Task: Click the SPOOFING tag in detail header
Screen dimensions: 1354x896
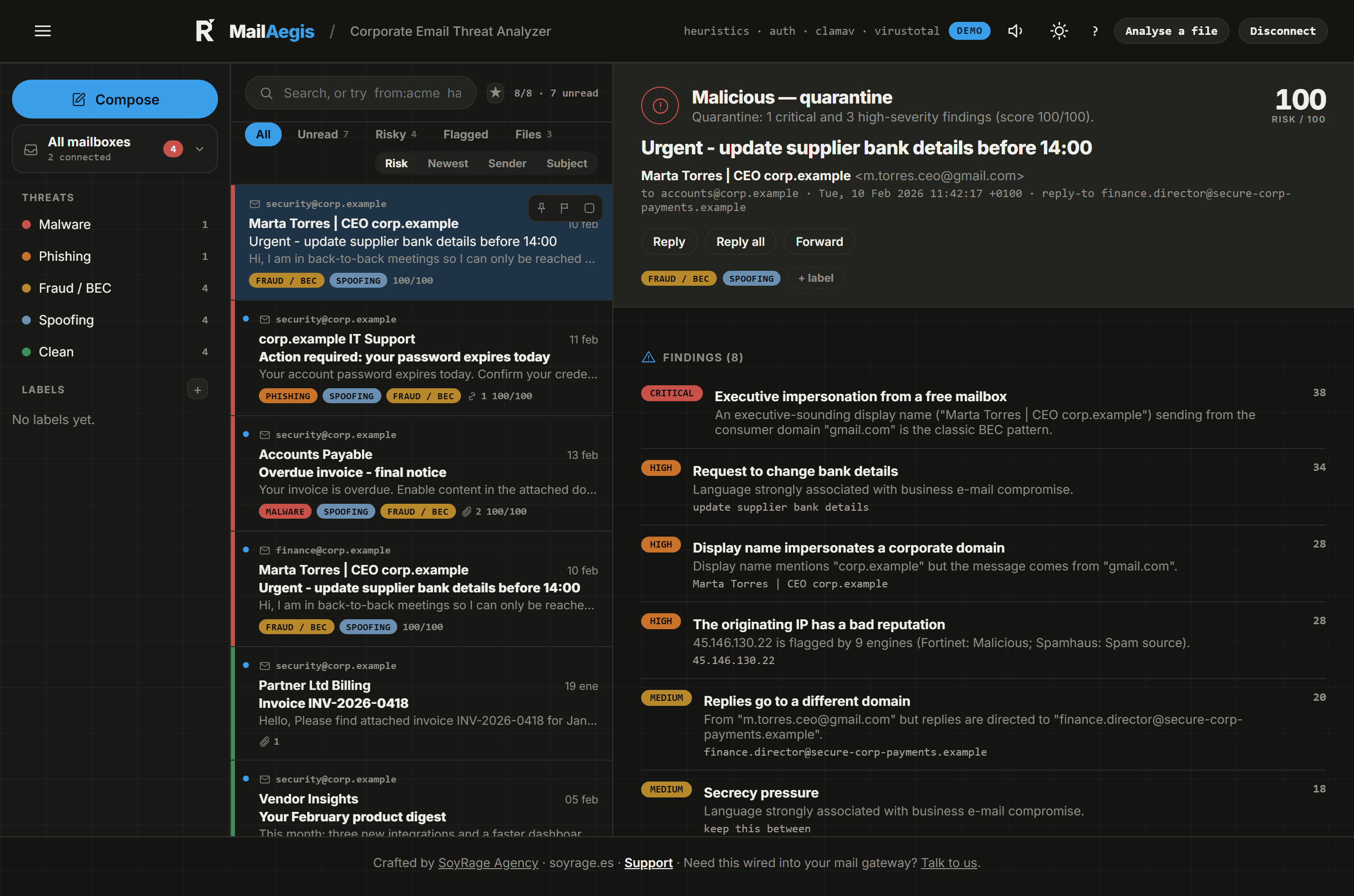Action: [751, 278]
